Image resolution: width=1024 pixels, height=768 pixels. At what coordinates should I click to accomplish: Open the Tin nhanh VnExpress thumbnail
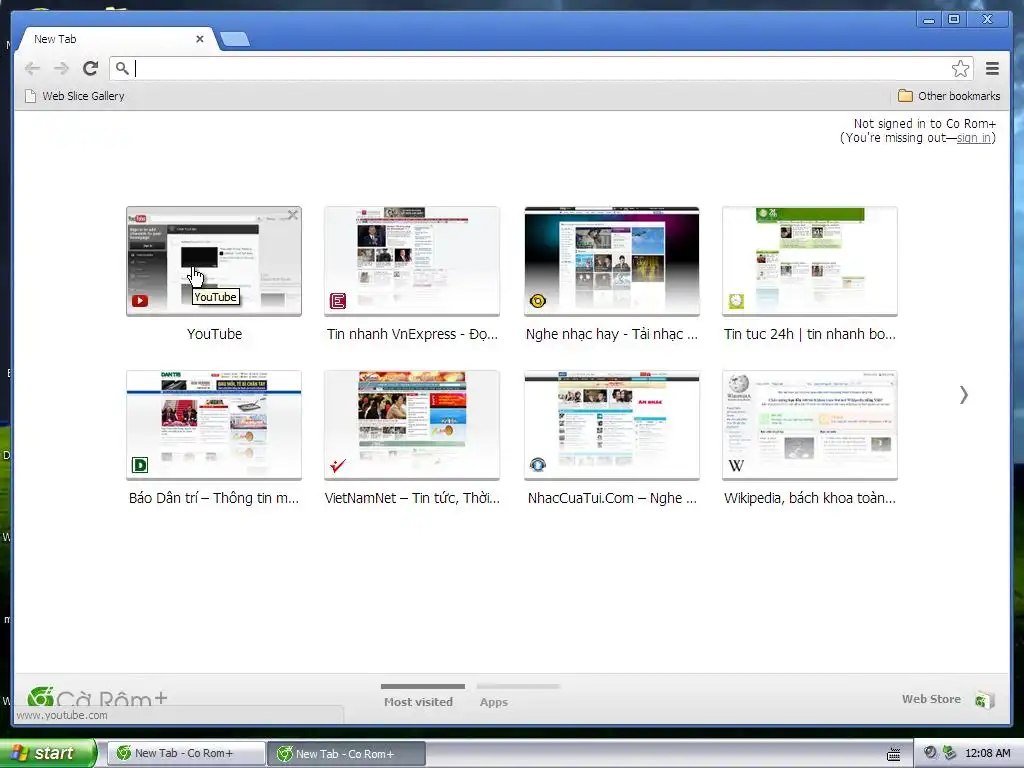412,261
